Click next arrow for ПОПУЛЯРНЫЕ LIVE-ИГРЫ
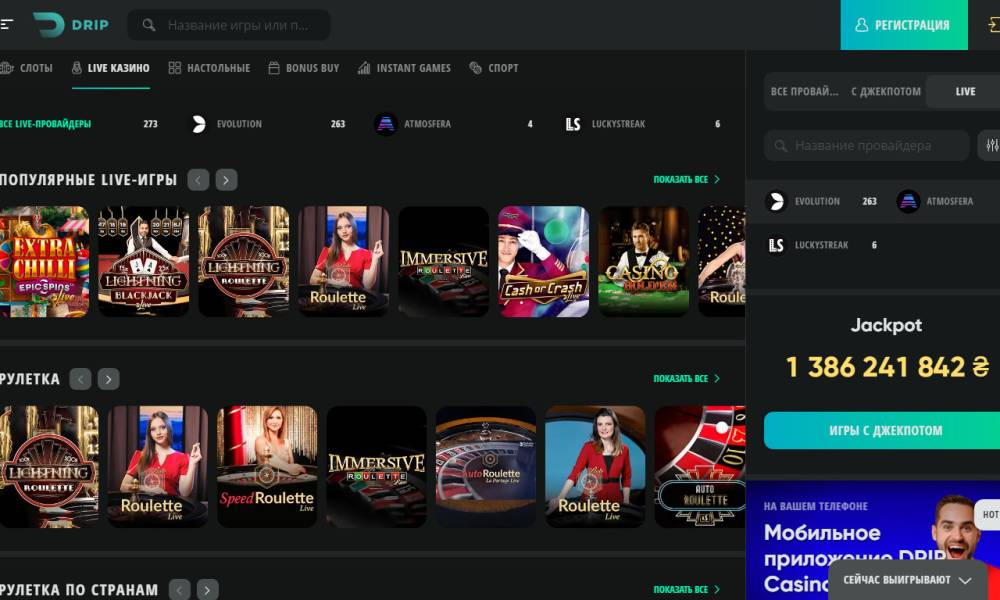 tap(226, 180)
